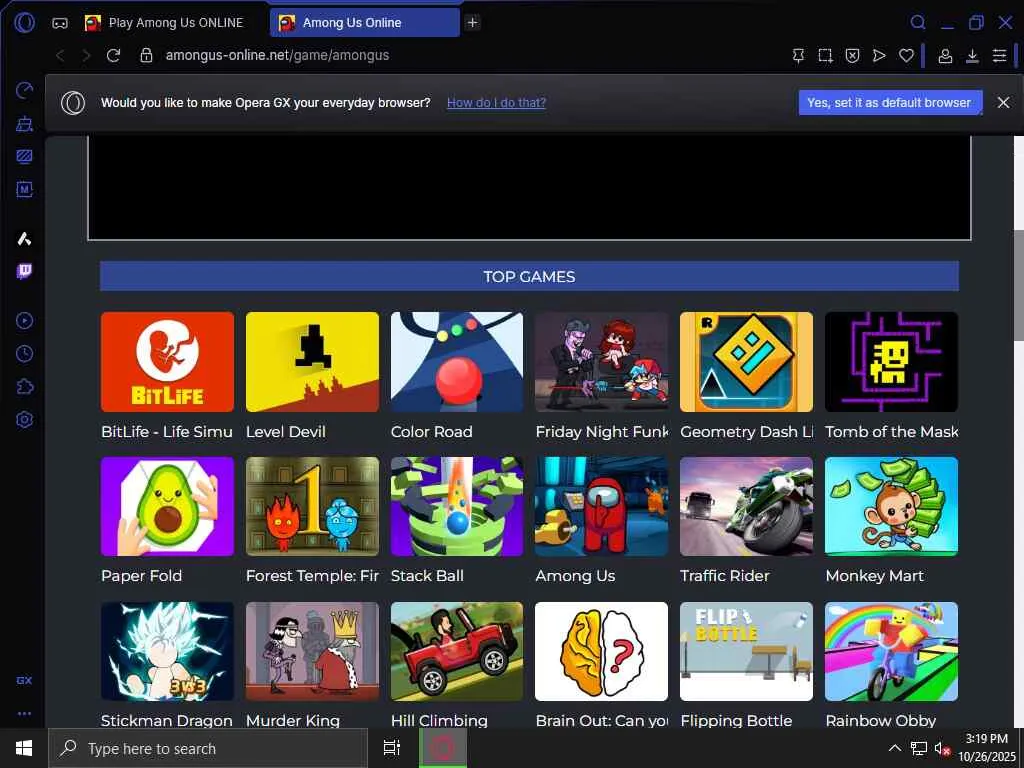Open the Monkey Mart game thumbnail
This screenshot has width=1024, height=768.
tap(891, 507)
